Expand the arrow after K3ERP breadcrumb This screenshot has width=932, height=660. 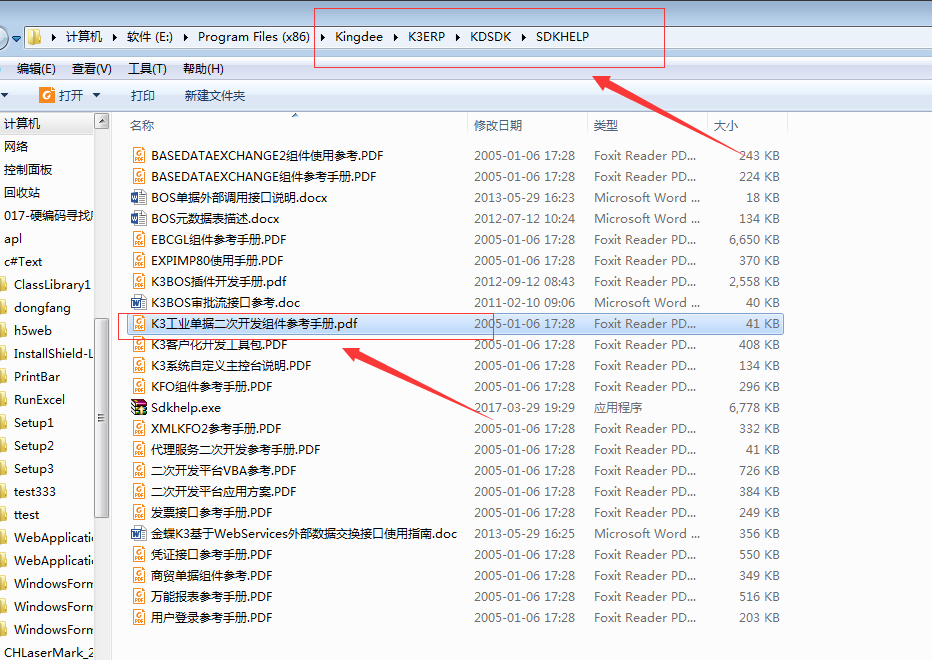pyautogui.click(x=458, y=37)
